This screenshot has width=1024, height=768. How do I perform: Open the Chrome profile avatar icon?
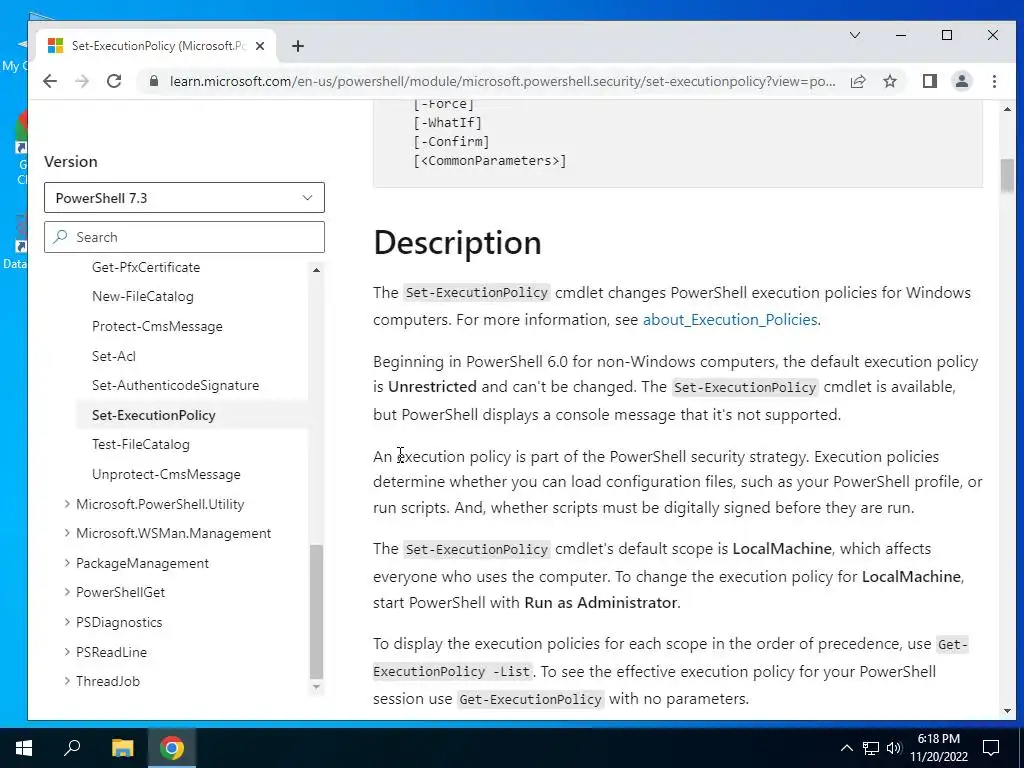click(x=962, y=81)
